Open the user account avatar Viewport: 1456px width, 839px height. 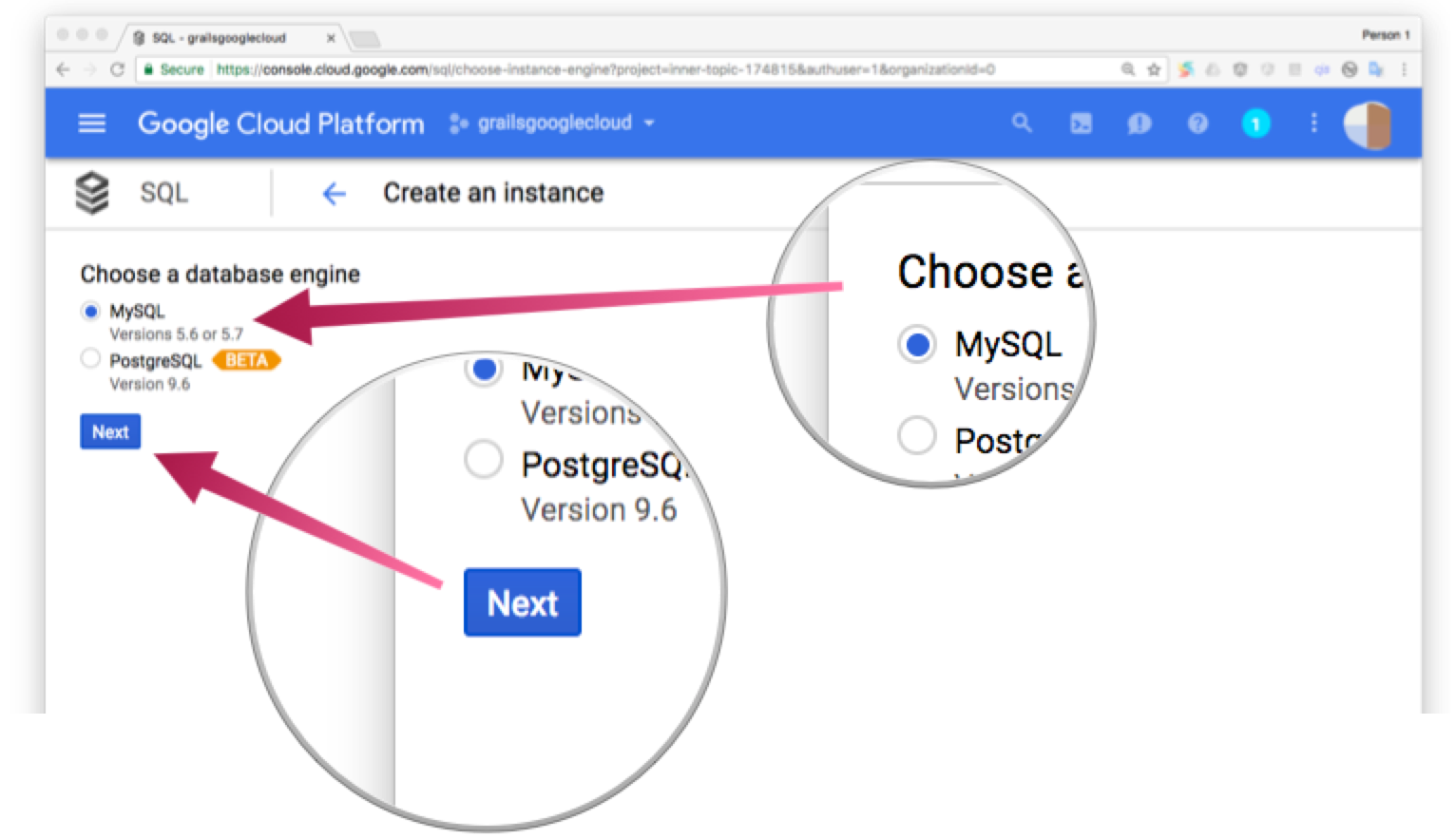click(x=1368, y=124)
